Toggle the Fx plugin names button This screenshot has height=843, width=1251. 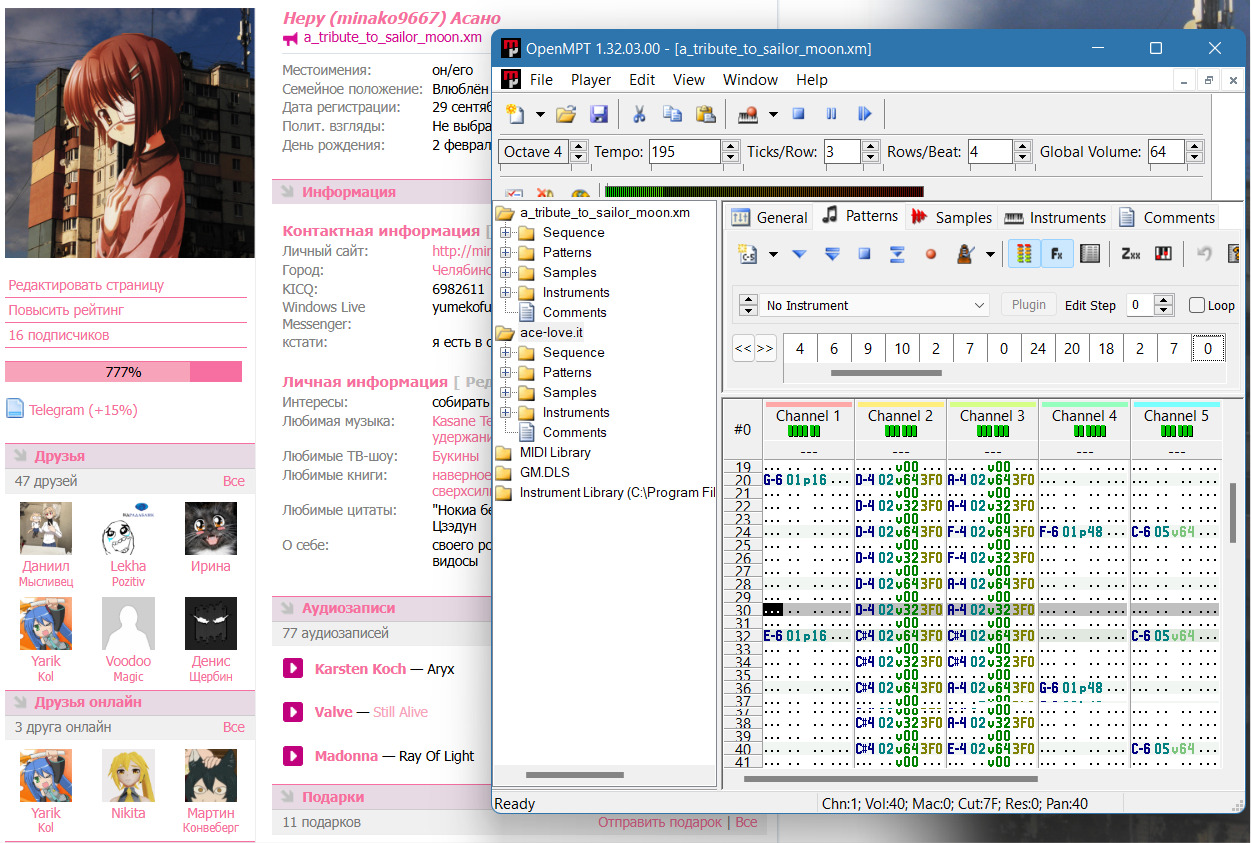click(x=1057, y=254)
